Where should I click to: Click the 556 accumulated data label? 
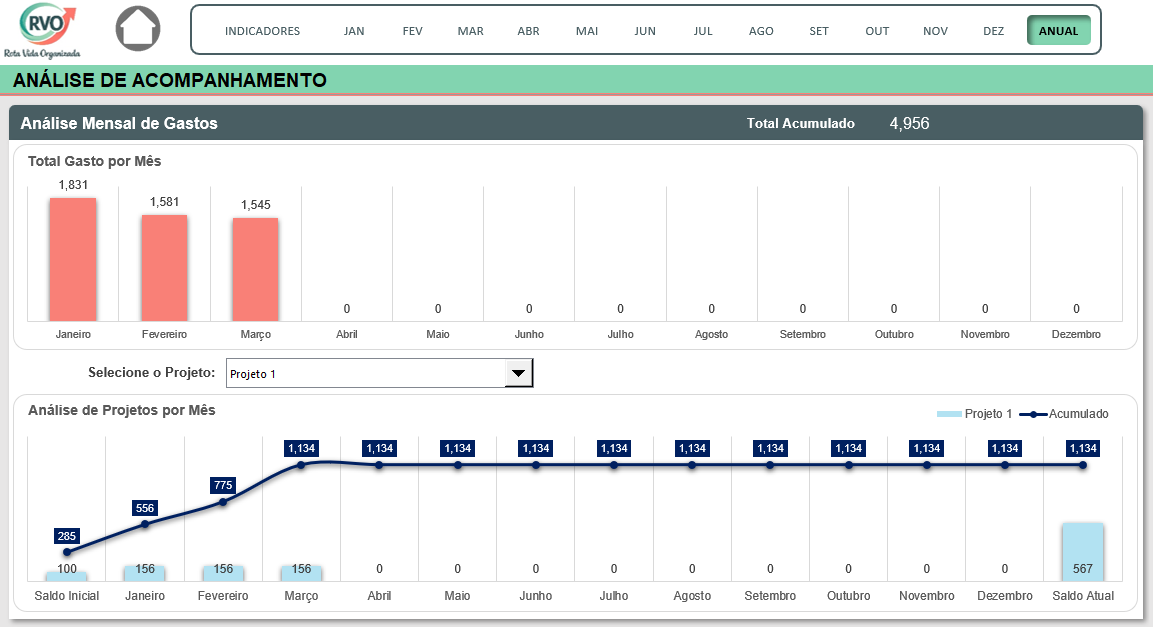[x=145, y=508]
